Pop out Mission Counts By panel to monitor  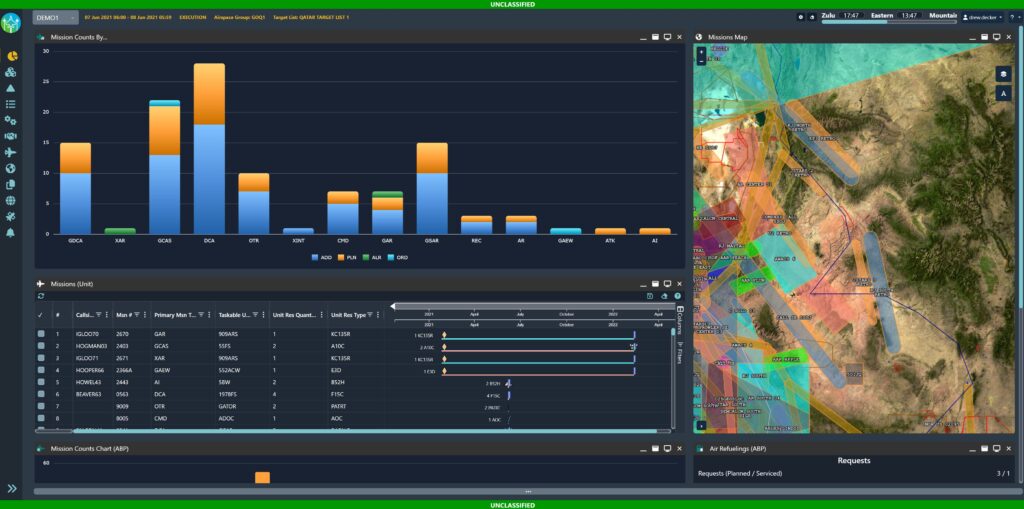pyautogui.click(x=667, y=37)
